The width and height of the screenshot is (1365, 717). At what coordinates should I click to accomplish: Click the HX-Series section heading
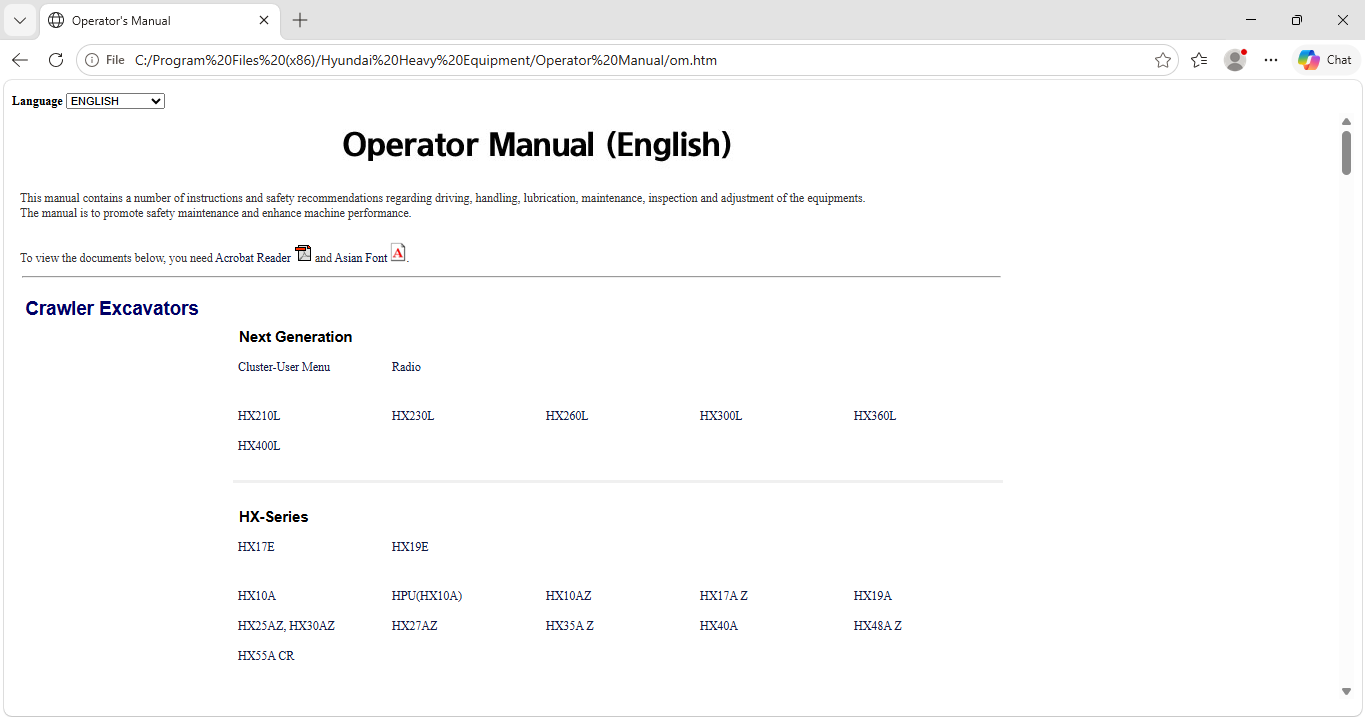pyautogui.click(x=274, y=517)
